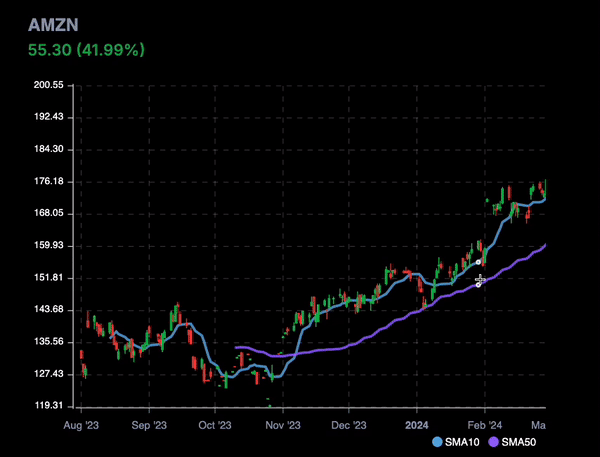Click the Aug '23 axis label
The width and height of the screenshot is (600, 457).
point(81,425)
